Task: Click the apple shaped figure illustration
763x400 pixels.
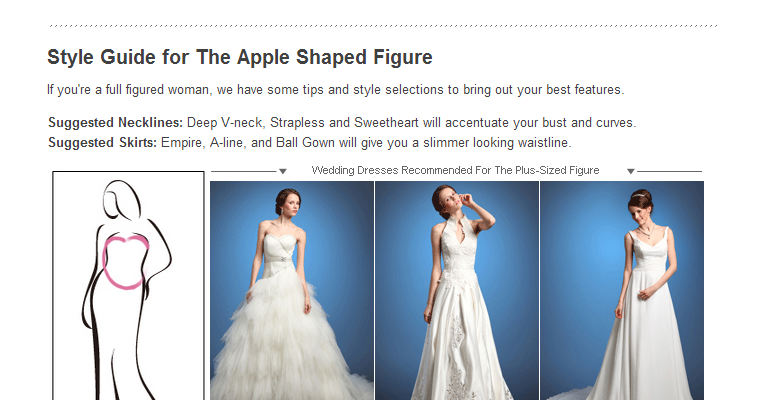Action: click(128, 286)
